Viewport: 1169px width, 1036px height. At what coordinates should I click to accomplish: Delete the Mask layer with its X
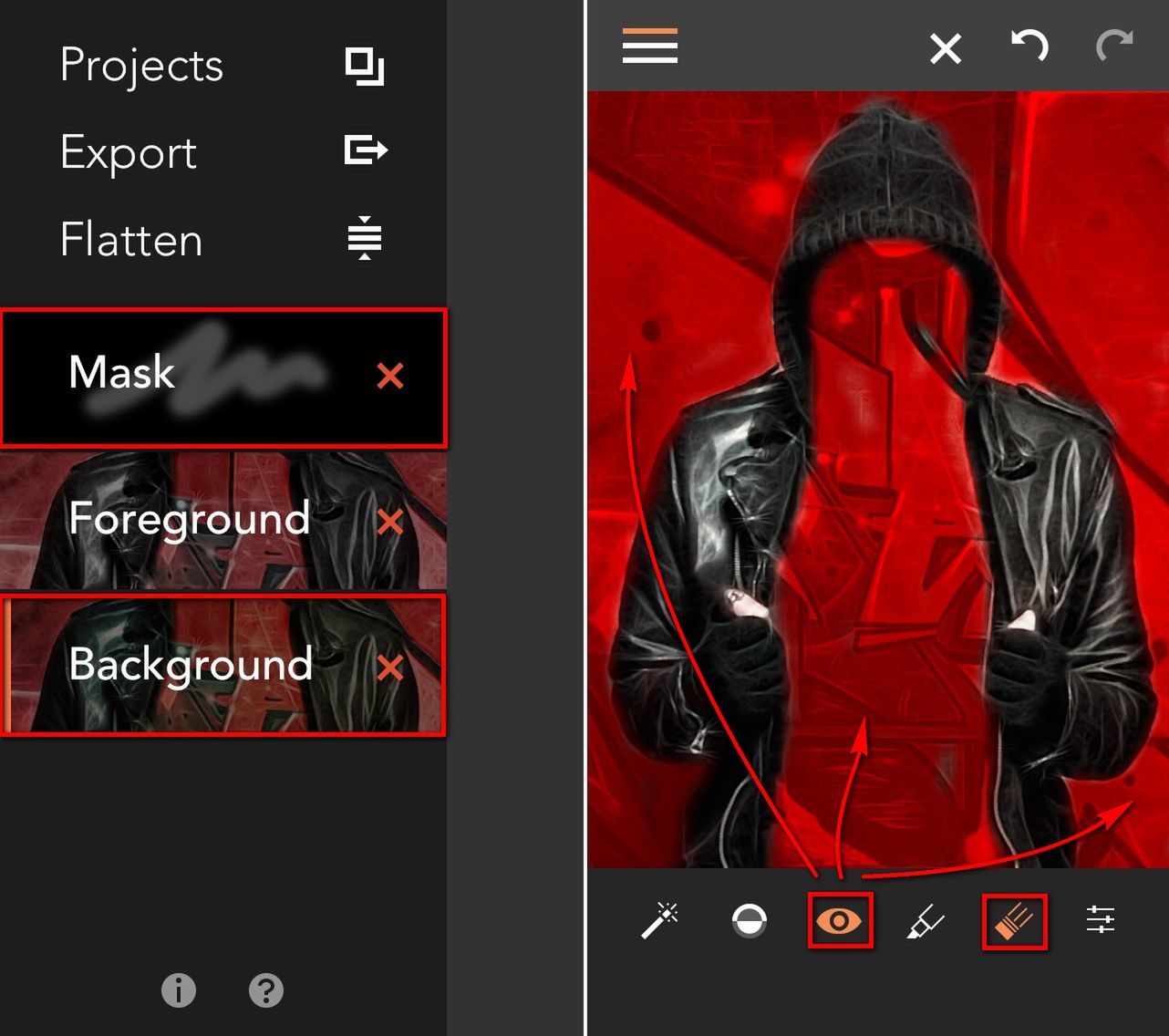point(390,376)
